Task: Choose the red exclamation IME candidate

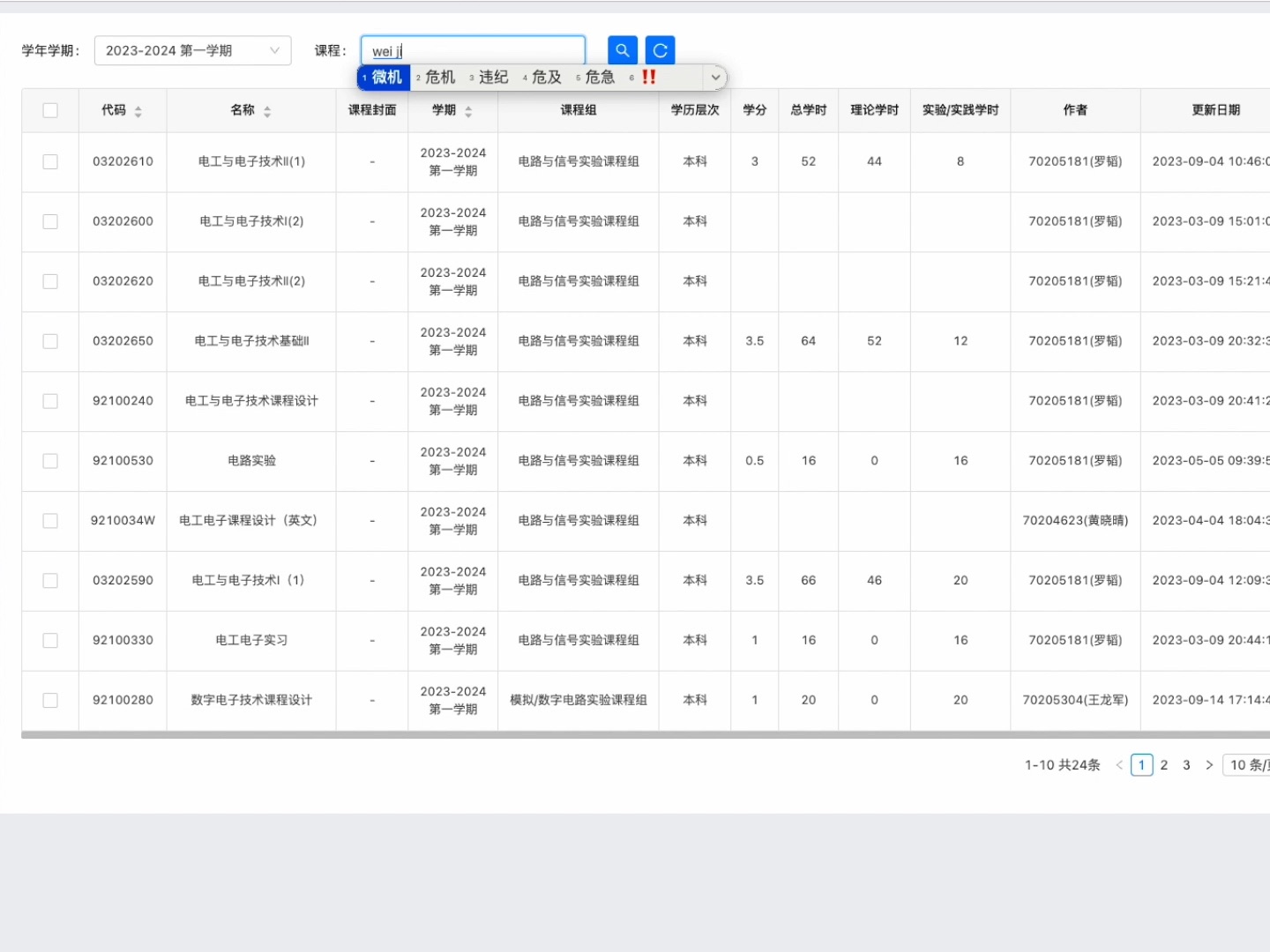Action: tap(644, 78)
